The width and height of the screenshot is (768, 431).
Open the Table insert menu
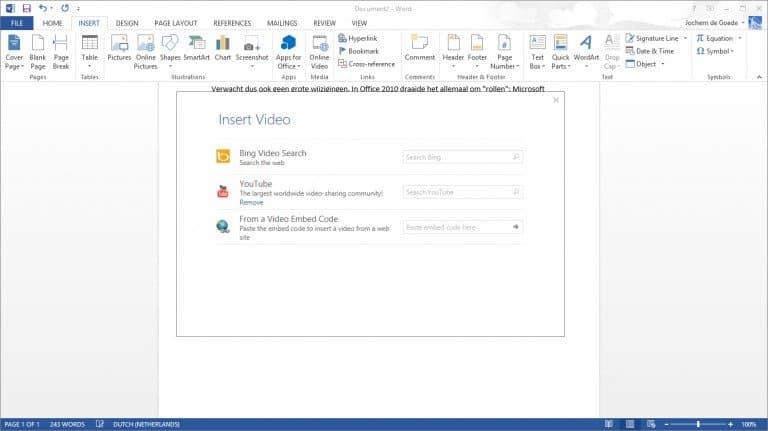90,52
